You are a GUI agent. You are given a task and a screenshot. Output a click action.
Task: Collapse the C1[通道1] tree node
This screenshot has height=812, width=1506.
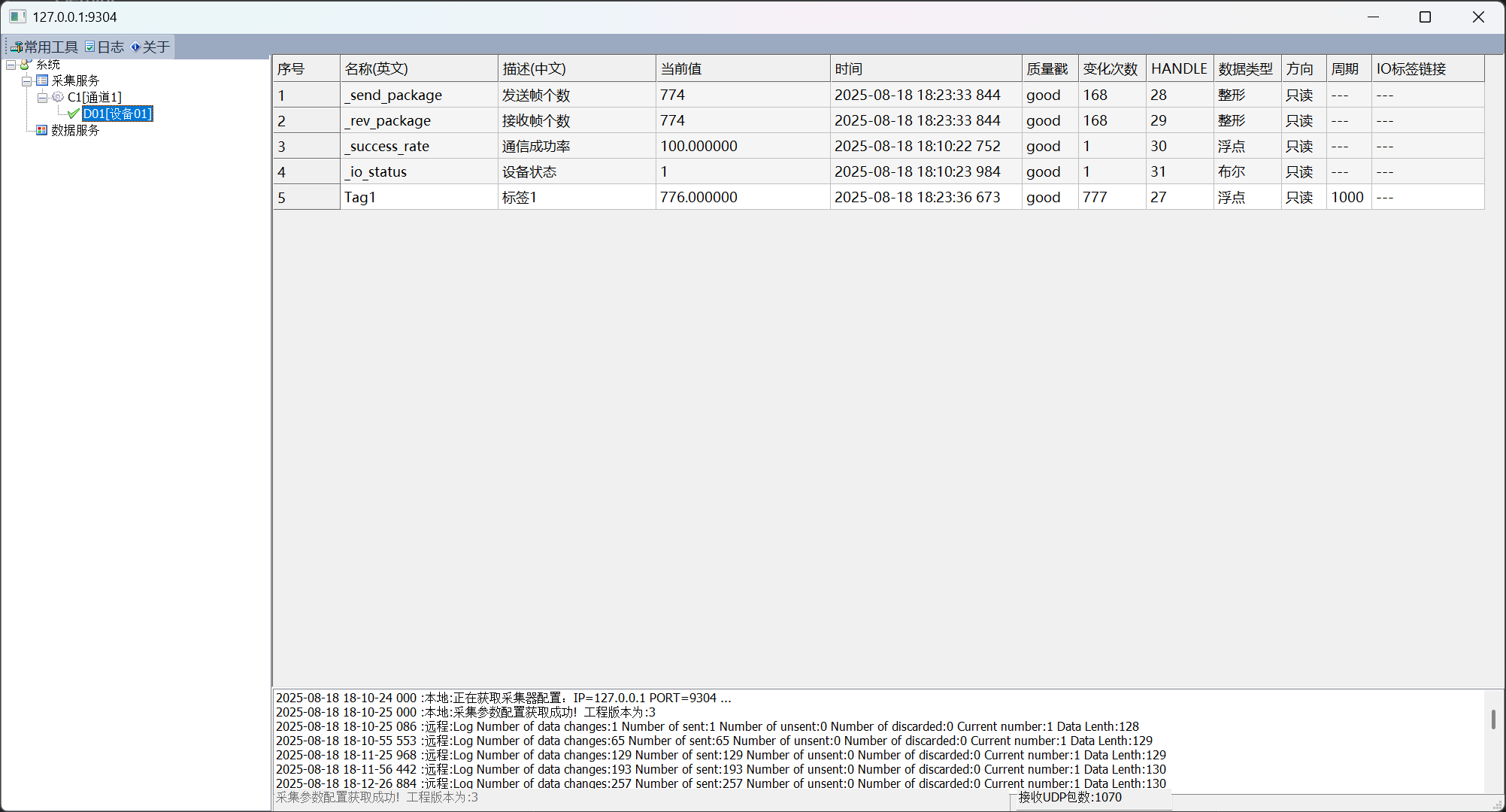tap(42, 98)
